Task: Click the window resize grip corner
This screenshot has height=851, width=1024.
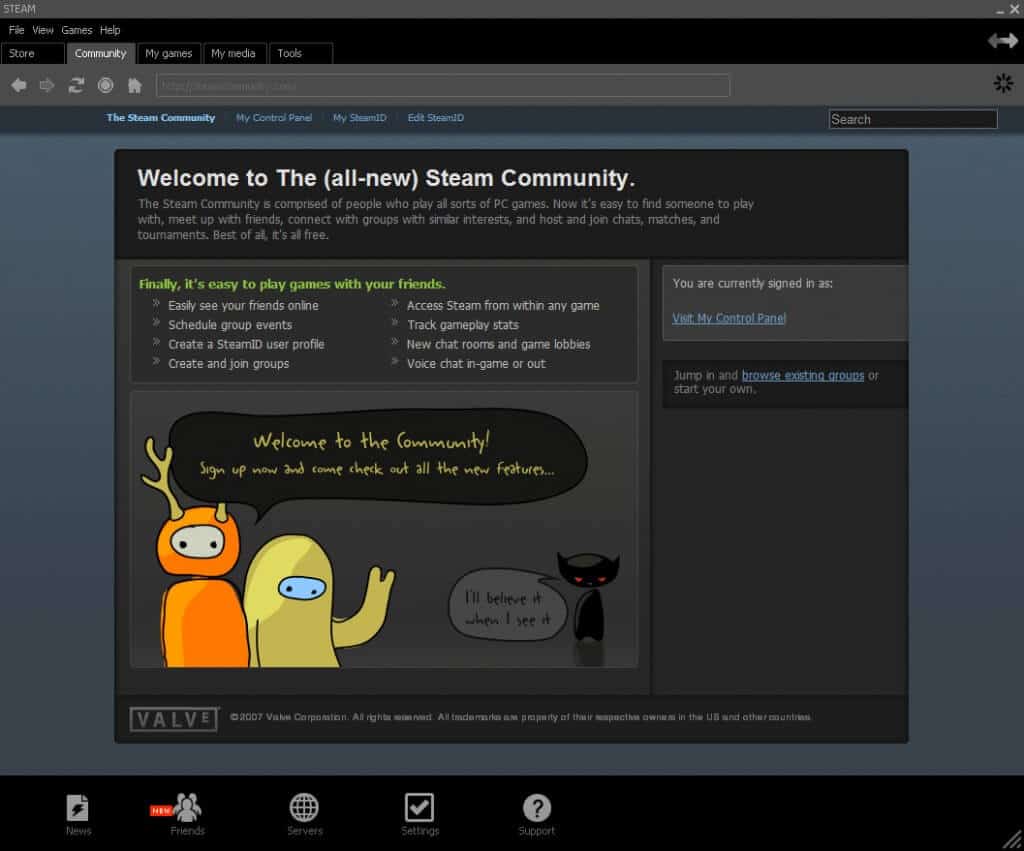Action: (1013, 840)
